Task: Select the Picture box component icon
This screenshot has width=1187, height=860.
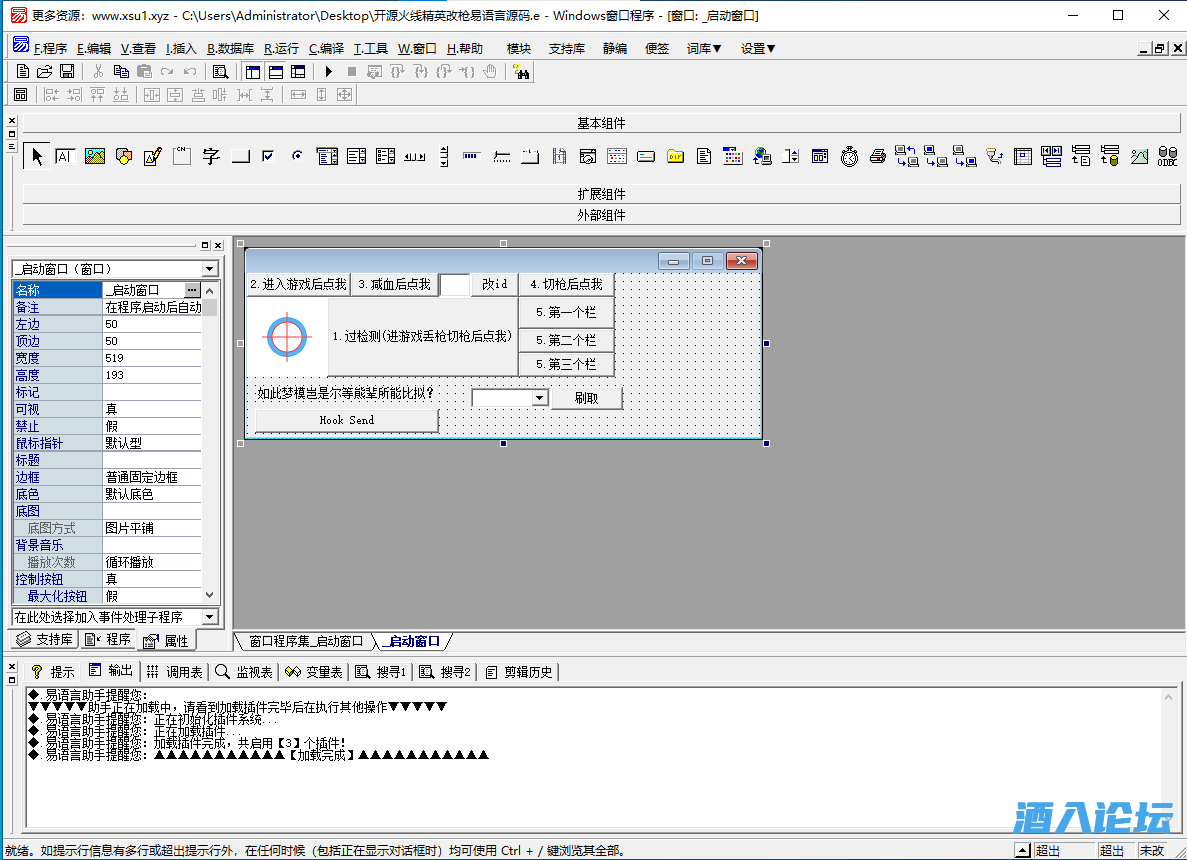Action: pos(95,156)
